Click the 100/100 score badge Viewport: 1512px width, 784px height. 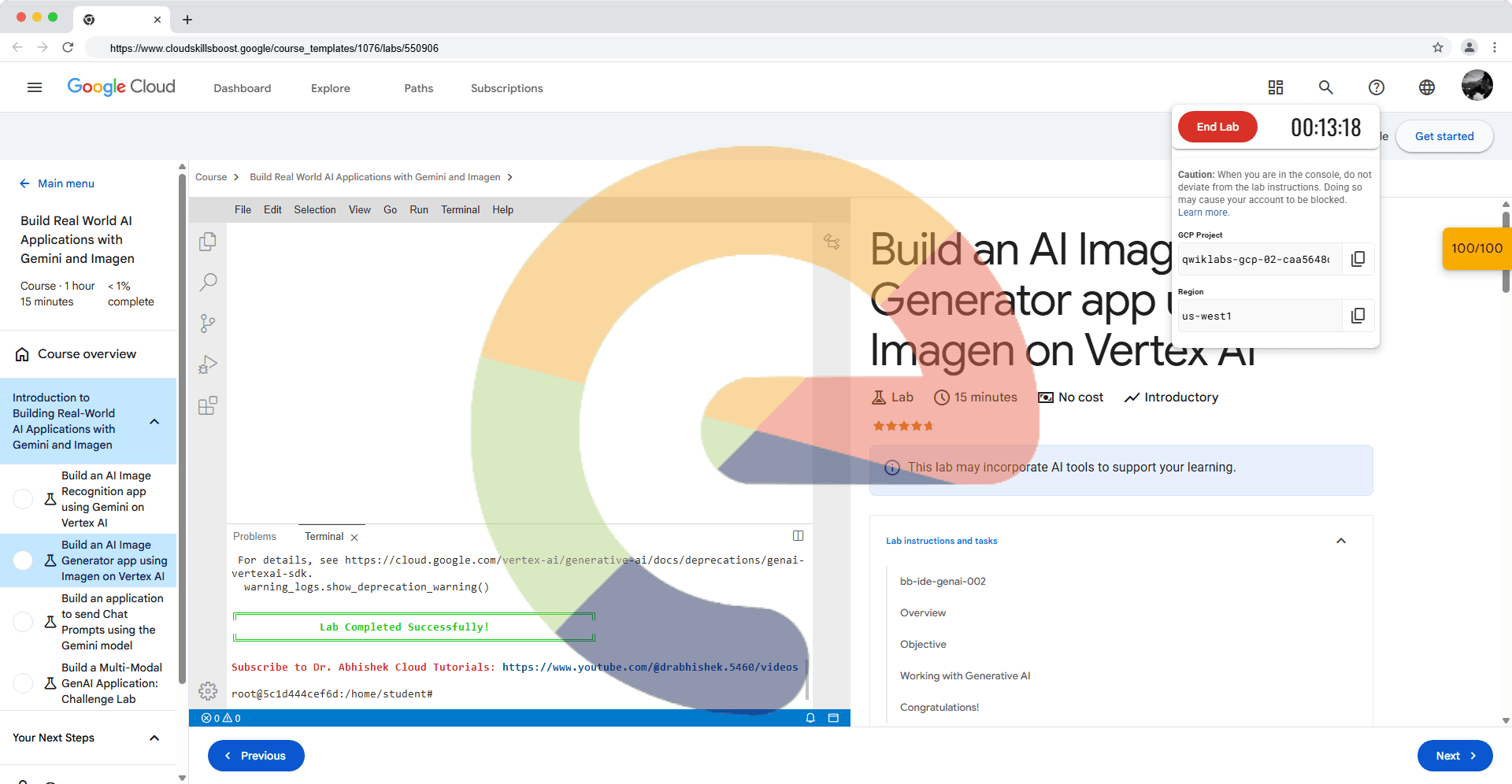coord(1477,248)
